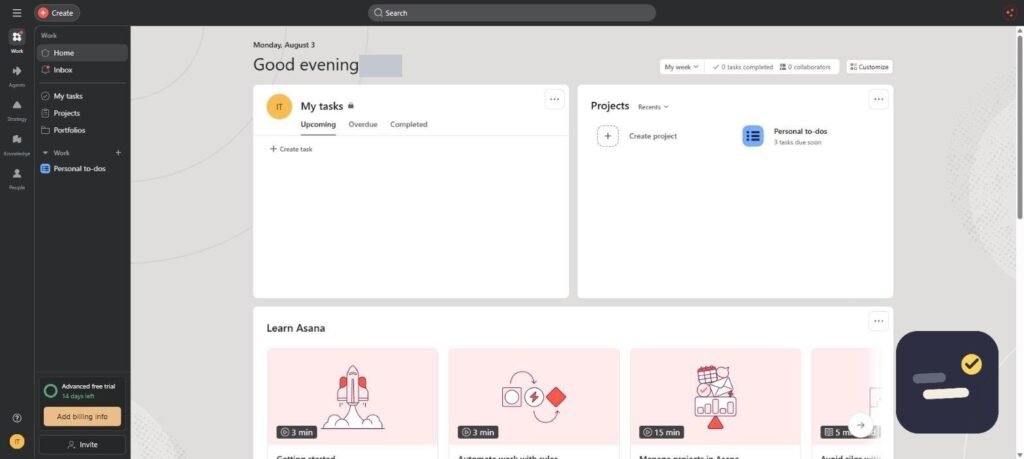
Task: Open the Recents dropdown in the Projects widget
Action: pos(653,107)
